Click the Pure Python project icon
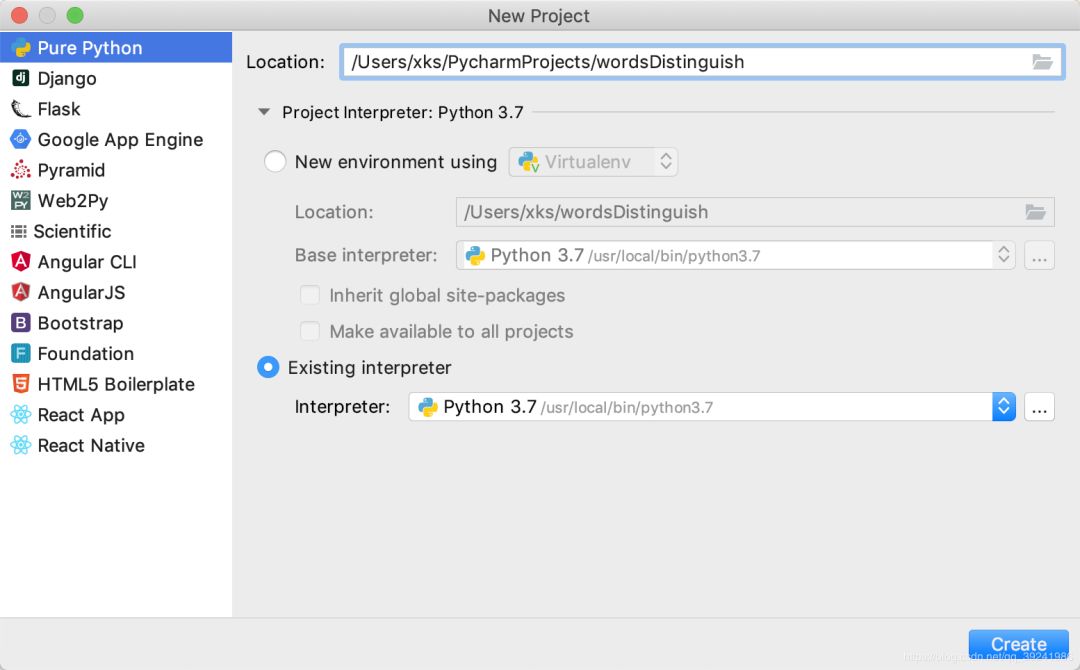Viewport: 1080px width, 670px height. pyautogui.click(x=21, y=48)
